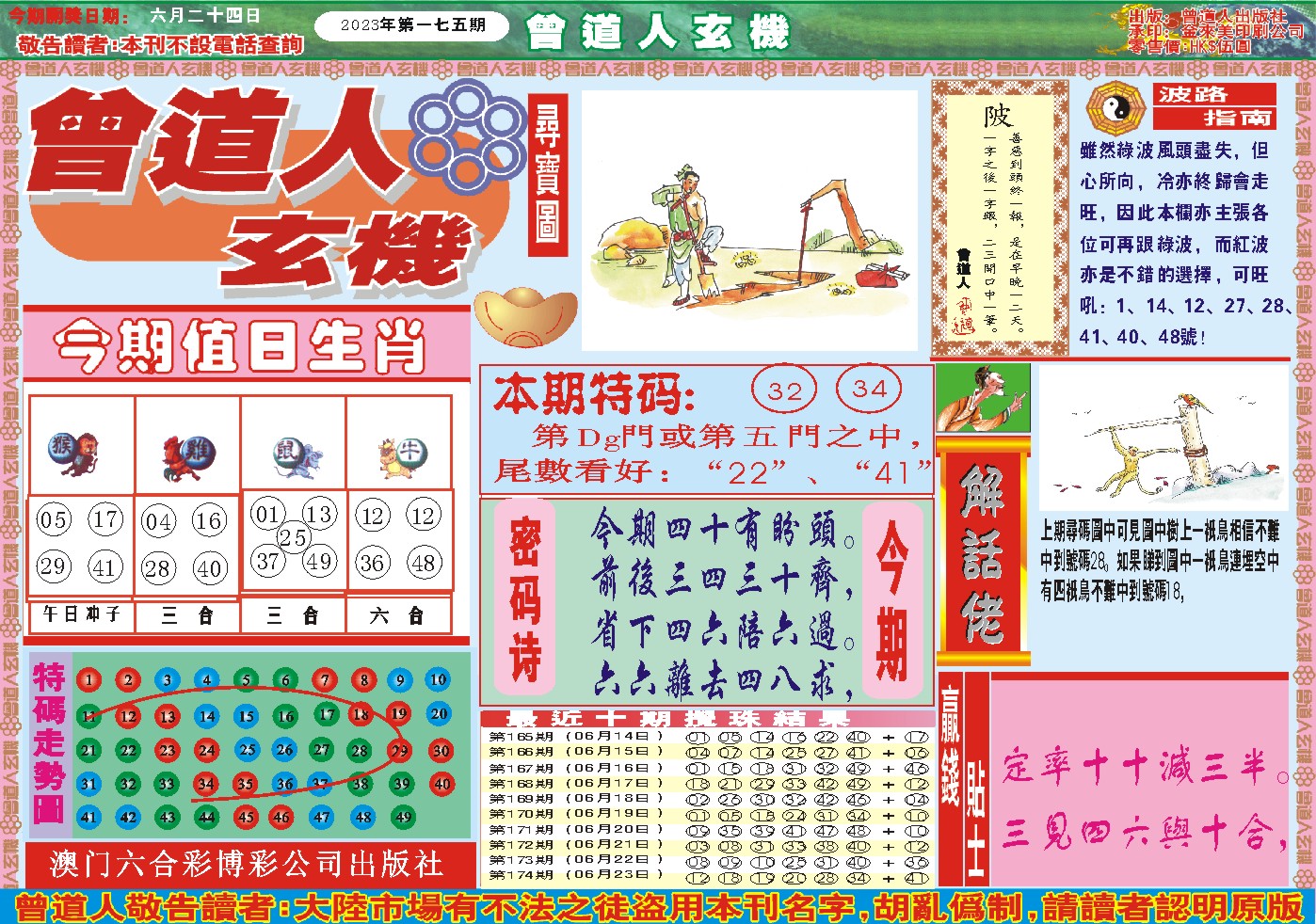Image resolution: width=1316 pixels, height=924 pixels.
Task: Click red ball 7 in the trend chart
Action: 325,679
